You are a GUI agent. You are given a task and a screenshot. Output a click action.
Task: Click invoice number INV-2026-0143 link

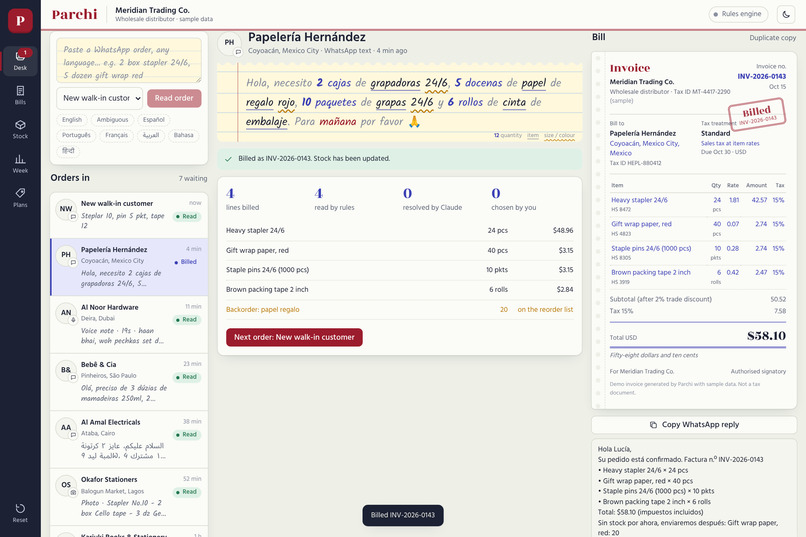761,77
